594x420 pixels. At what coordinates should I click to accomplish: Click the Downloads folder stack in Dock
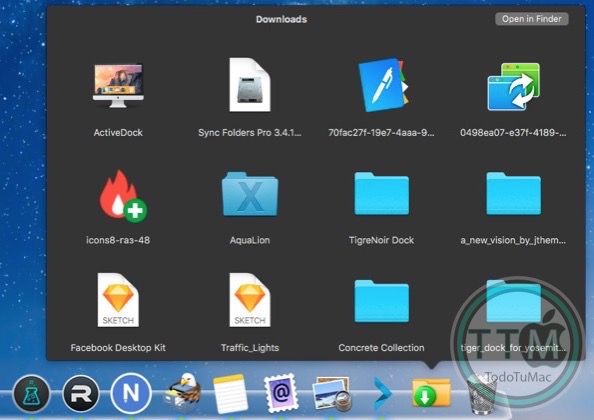[x=431, y=392]
